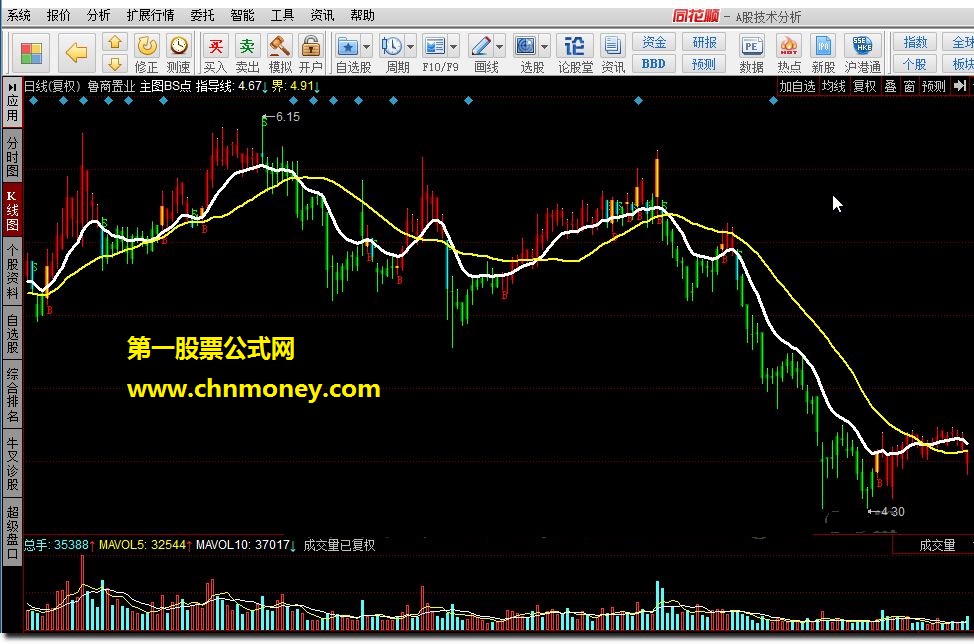974x644 pixels.
Task: Open the 工具 menu
Action: click(x=281, y=16)
